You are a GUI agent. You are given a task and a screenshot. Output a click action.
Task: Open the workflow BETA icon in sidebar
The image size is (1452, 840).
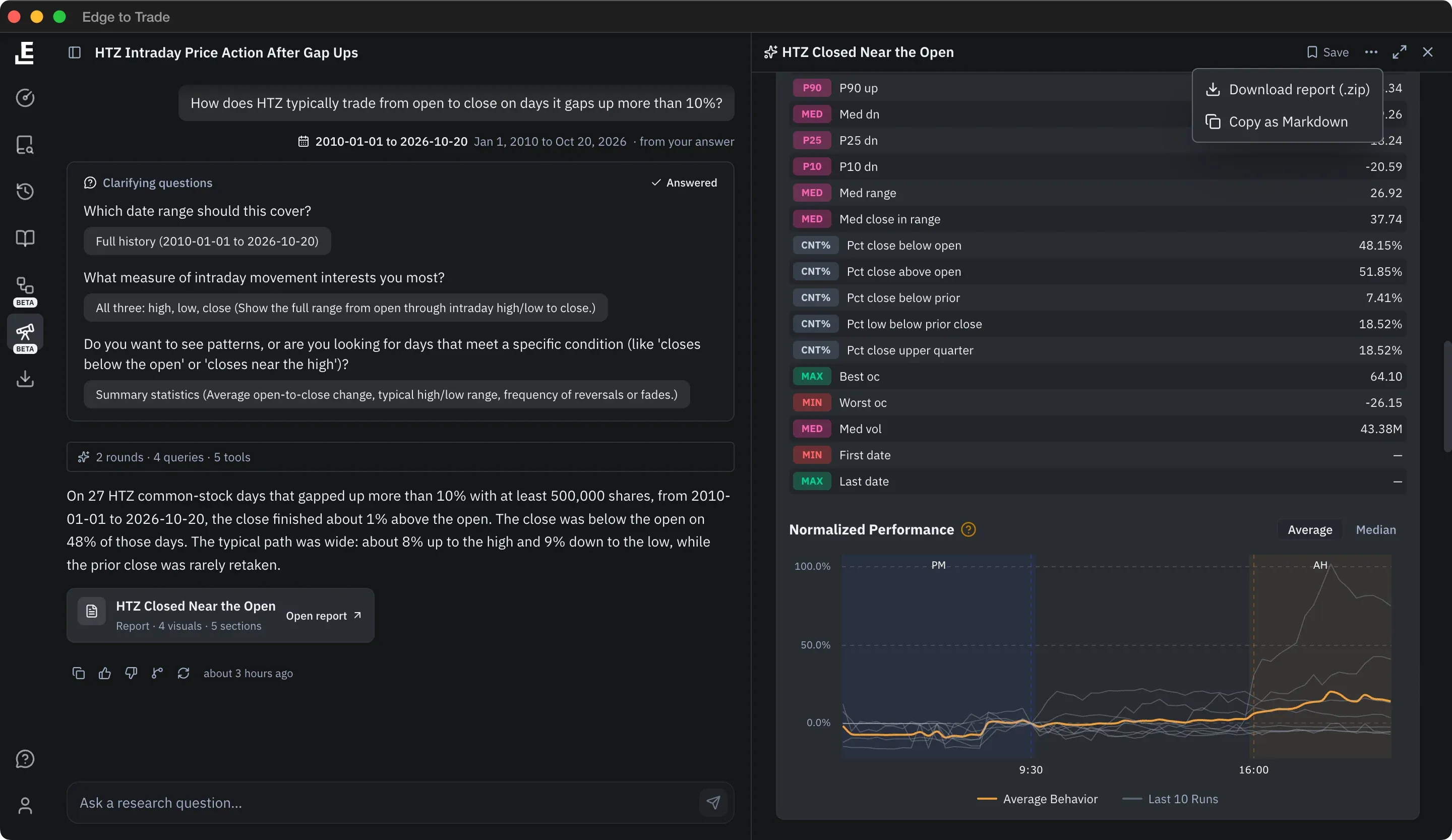[25, 291]
